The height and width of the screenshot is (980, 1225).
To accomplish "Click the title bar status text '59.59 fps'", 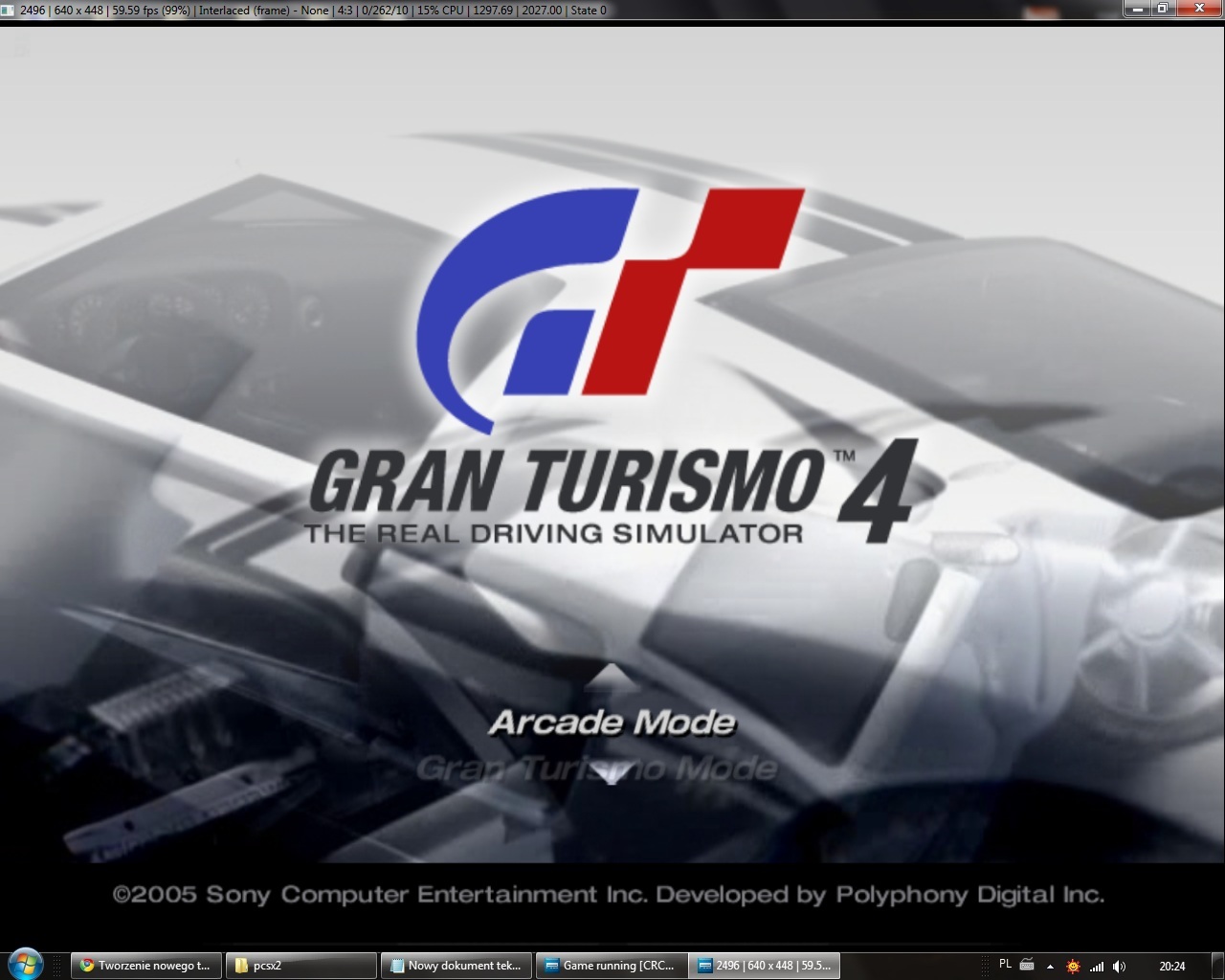I will (137, 11).
